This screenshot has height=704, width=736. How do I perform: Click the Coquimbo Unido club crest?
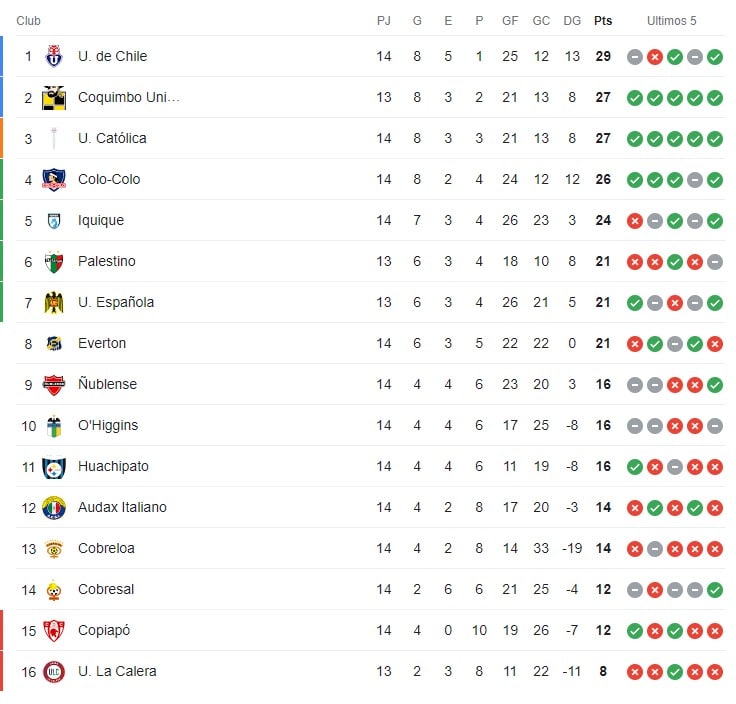pos(54,98)
